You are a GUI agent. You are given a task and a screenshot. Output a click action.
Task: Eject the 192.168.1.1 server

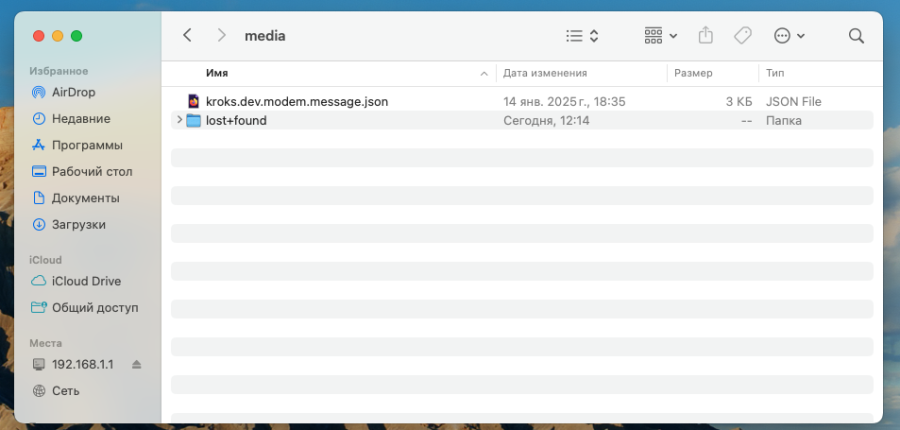point(137,364)
